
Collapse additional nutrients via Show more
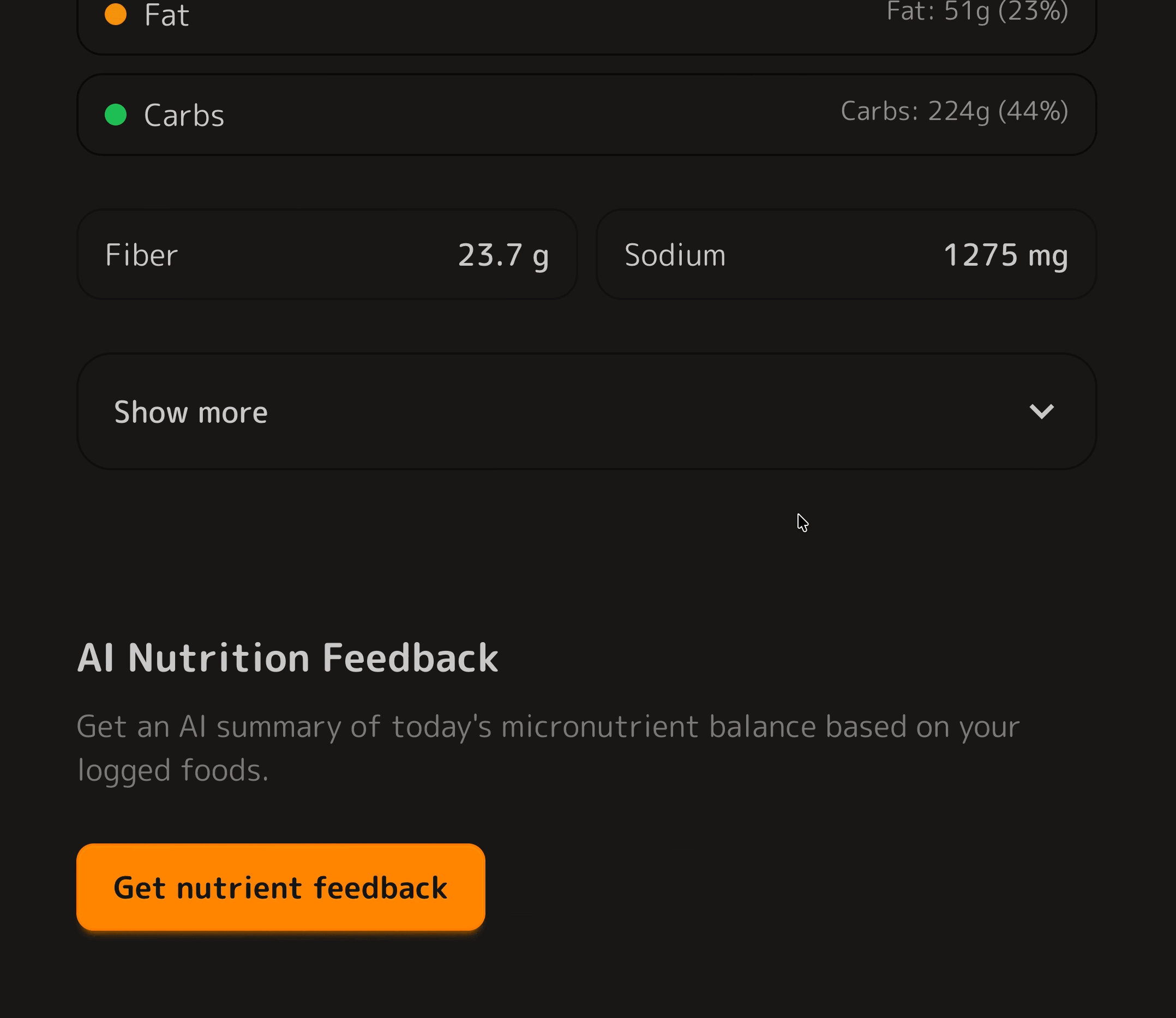pyautogui.click(x=586, y=411)
